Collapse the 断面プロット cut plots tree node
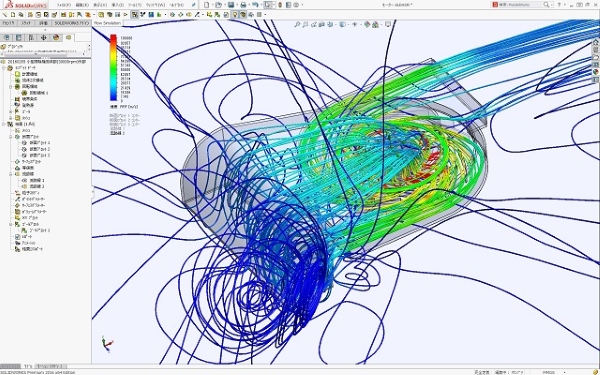Screen dimensions: 600x375 coord(11,137)
